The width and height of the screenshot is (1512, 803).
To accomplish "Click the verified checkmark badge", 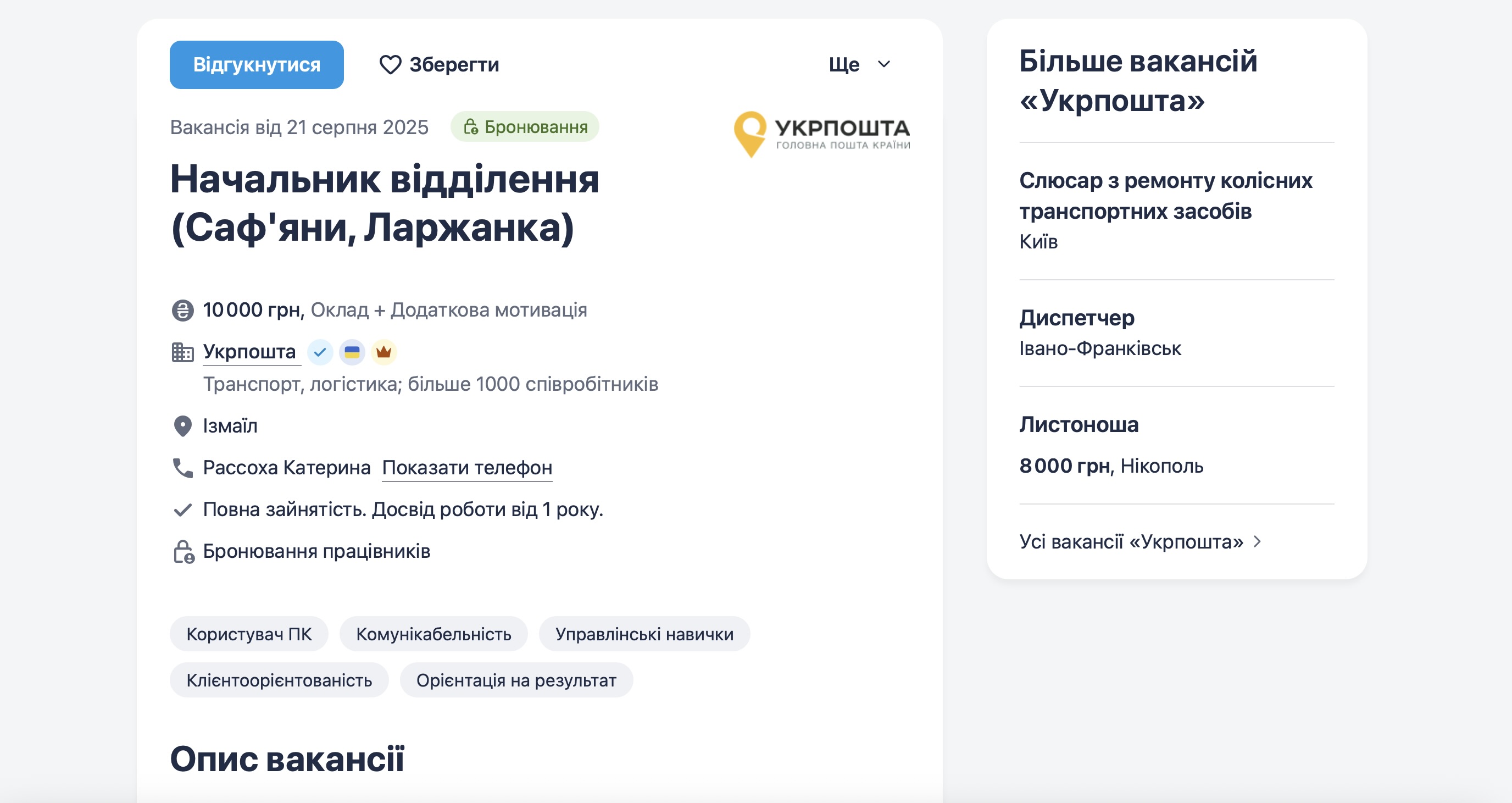I will (320, 352).
